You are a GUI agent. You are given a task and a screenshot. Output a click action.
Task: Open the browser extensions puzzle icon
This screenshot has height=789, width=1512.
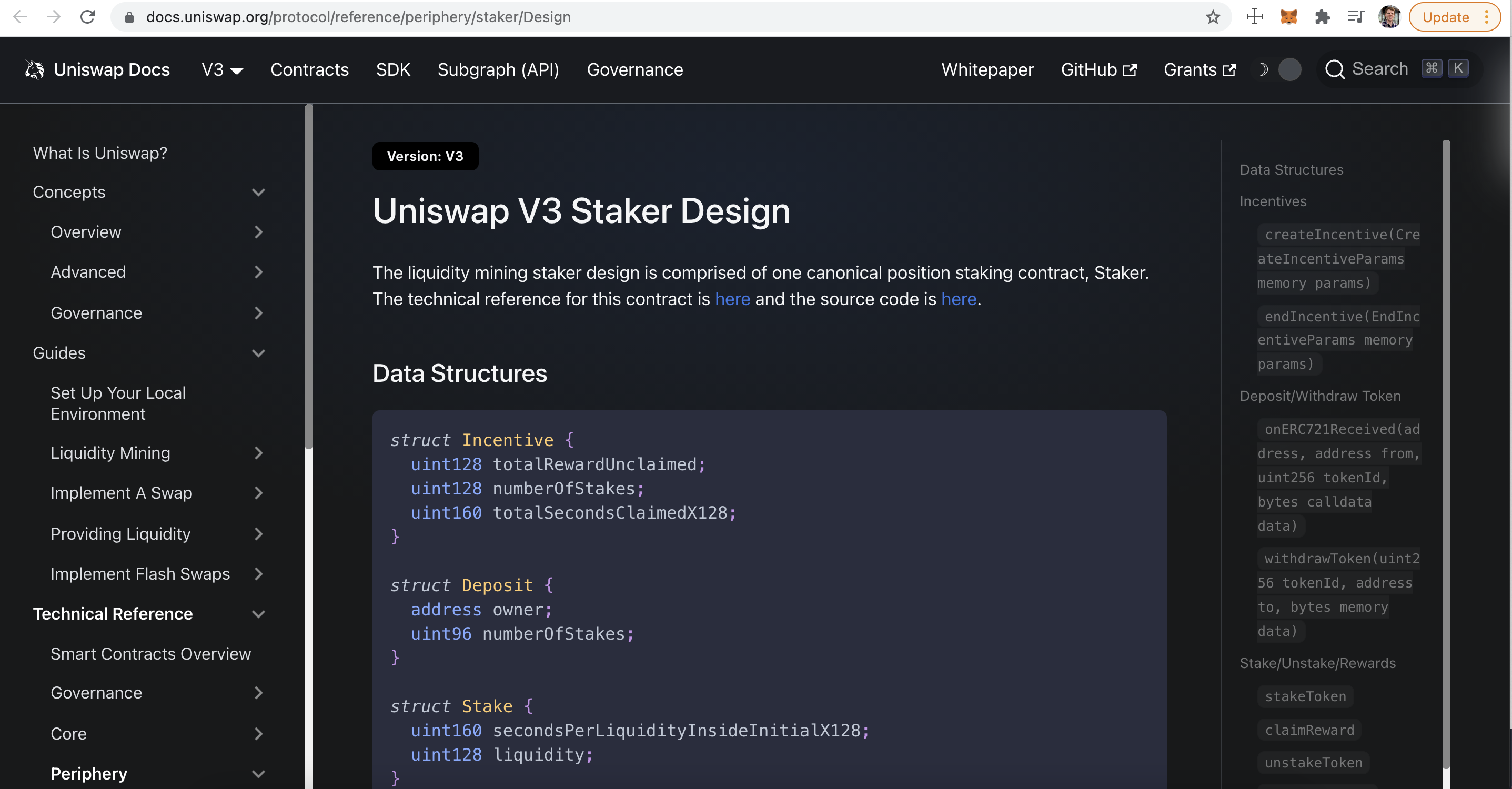(1322, 17)
